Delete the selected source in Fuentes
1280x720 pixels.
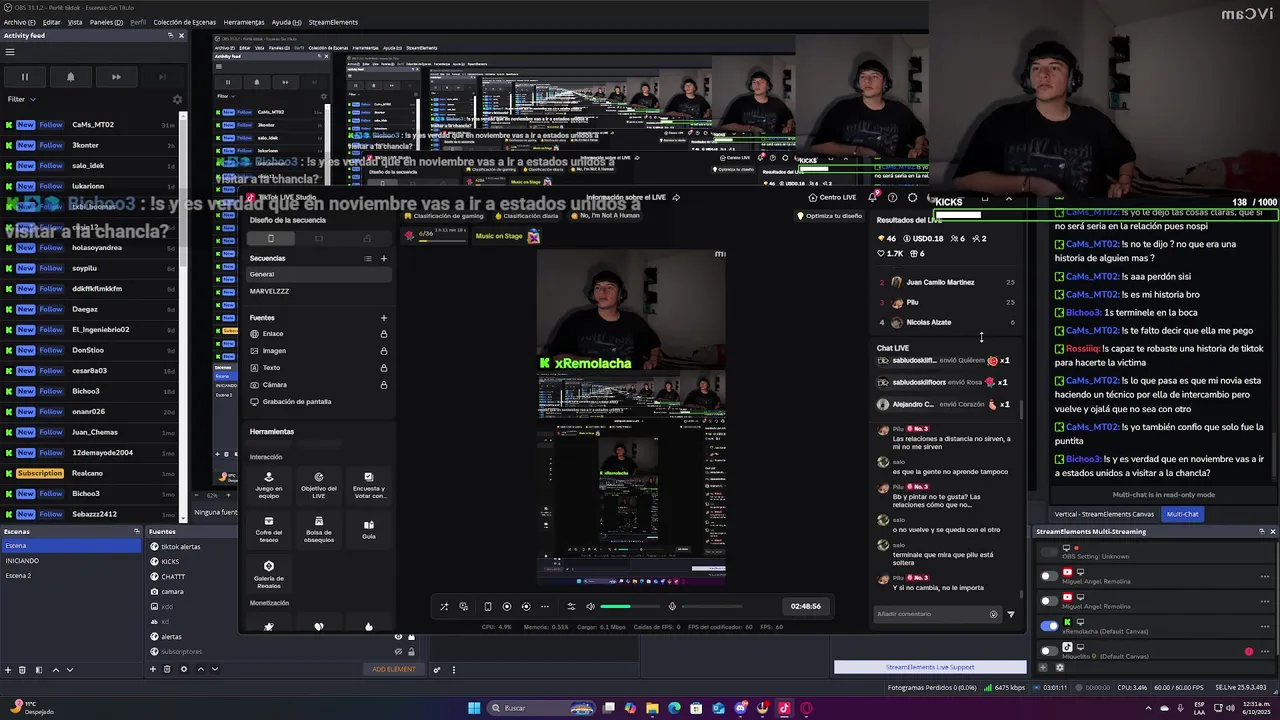pyautogui.click(x=167, y=669)
